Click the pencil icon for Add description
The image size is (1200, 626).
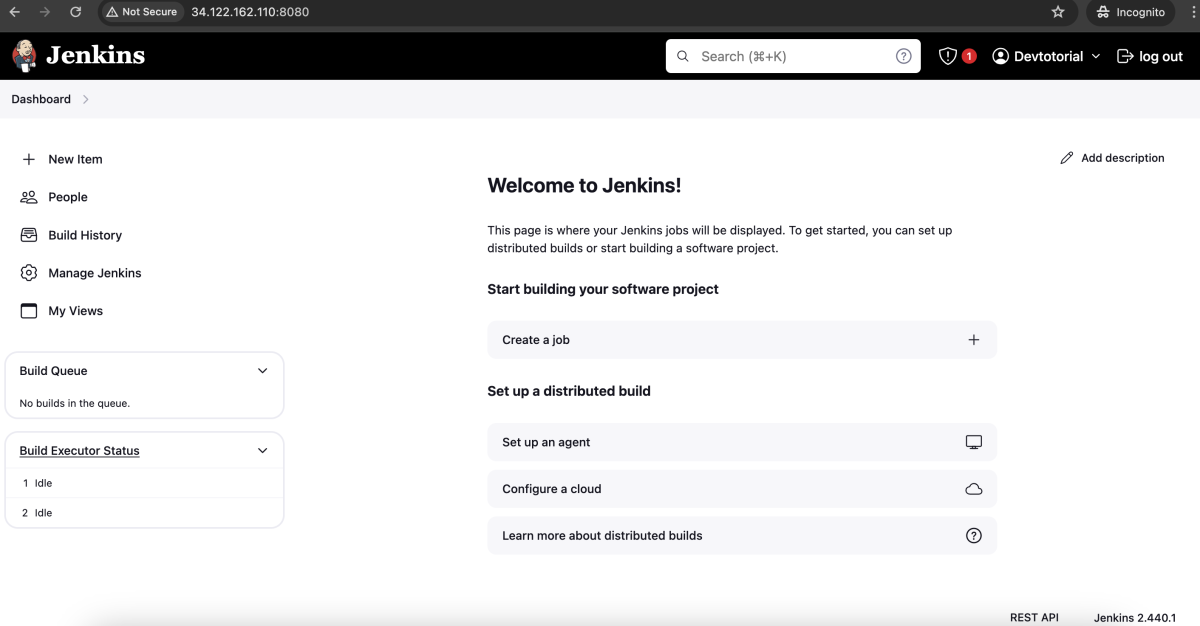click(x=1067, y=158)
